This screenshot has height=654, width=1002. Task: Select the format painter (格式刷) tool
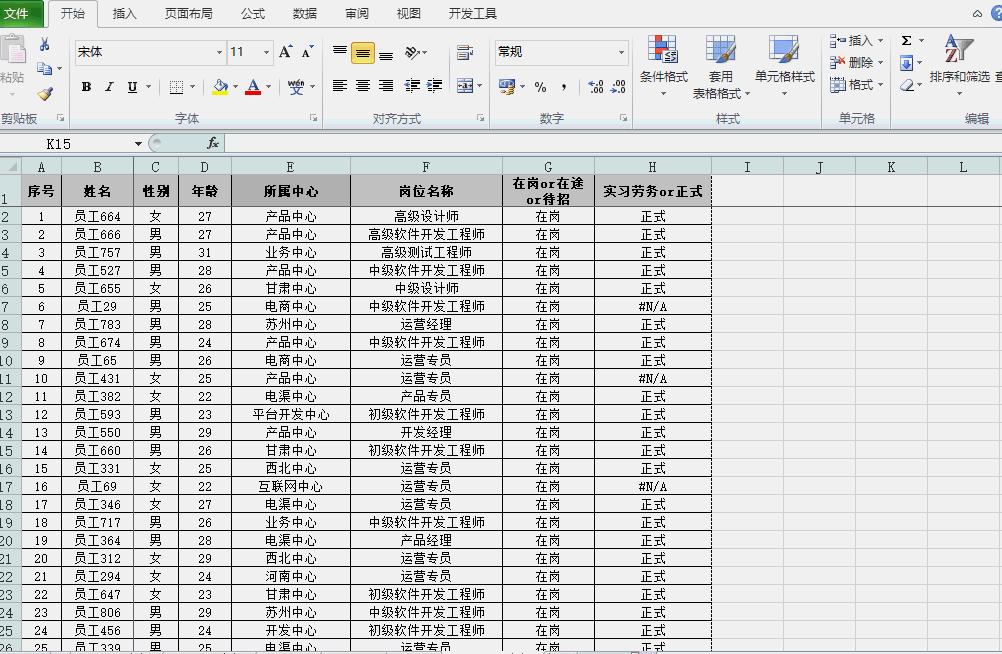(x=46, y=92)
